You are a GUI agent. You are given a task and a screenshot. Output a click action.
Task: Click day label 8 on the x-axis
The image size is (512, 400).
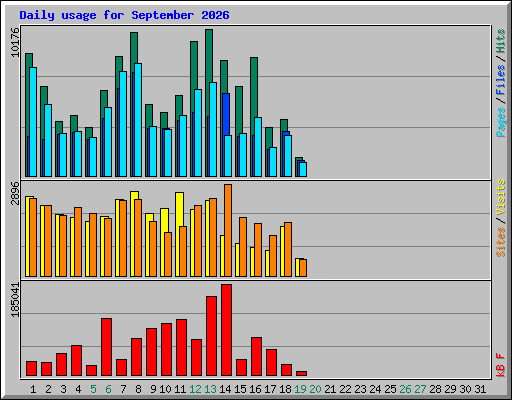point(138,389)
